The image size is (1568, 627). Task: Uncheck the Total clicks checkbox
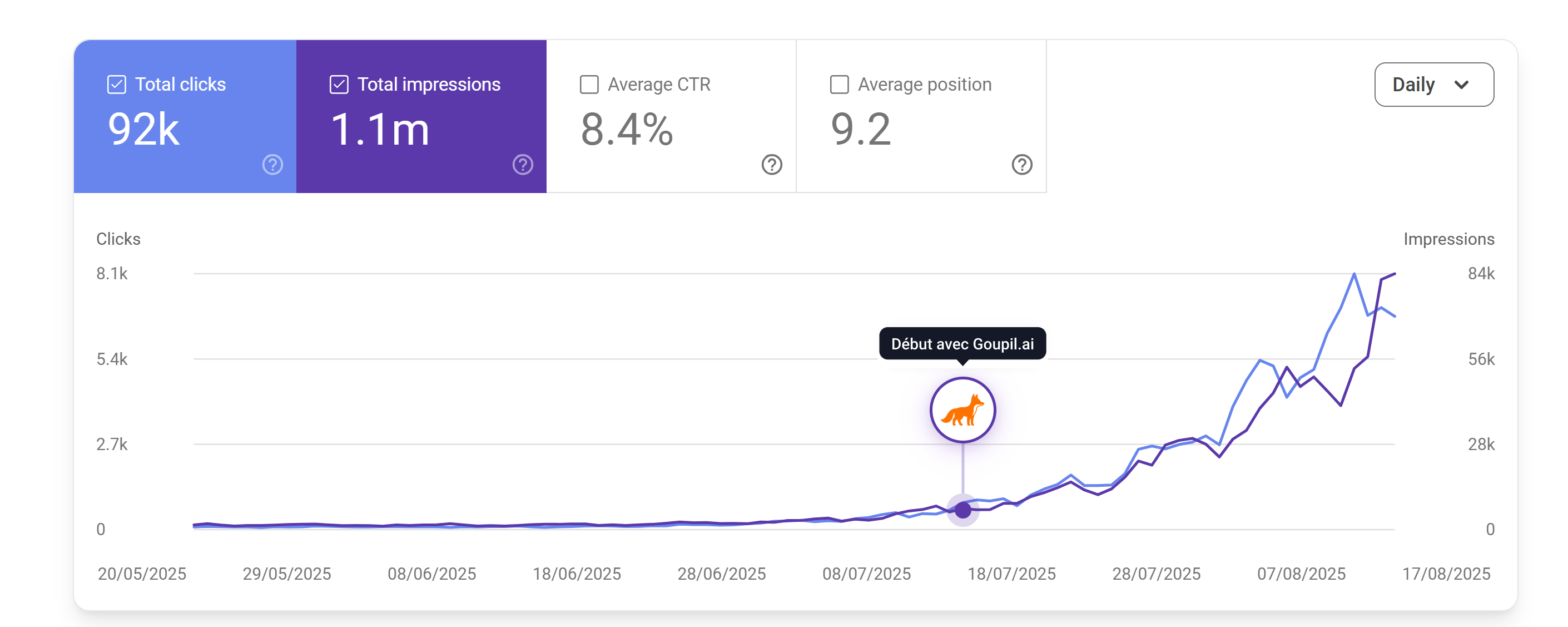point(116,85)
